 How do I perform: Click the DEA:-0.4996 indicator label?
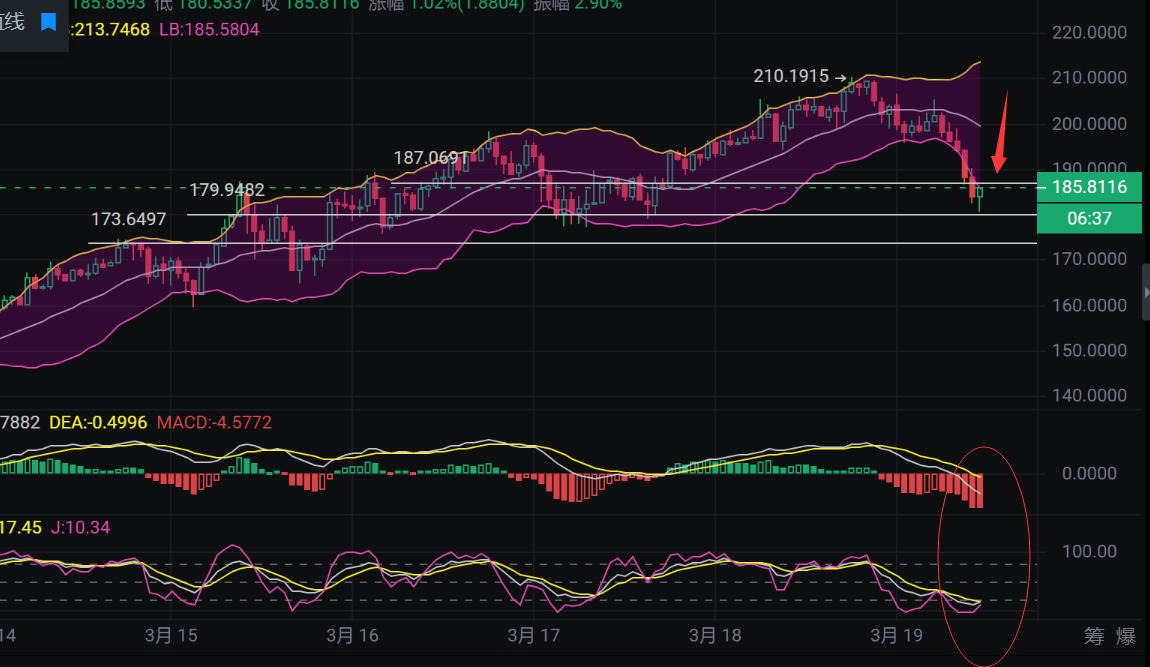pyautogui.click(x=91, y=423)
